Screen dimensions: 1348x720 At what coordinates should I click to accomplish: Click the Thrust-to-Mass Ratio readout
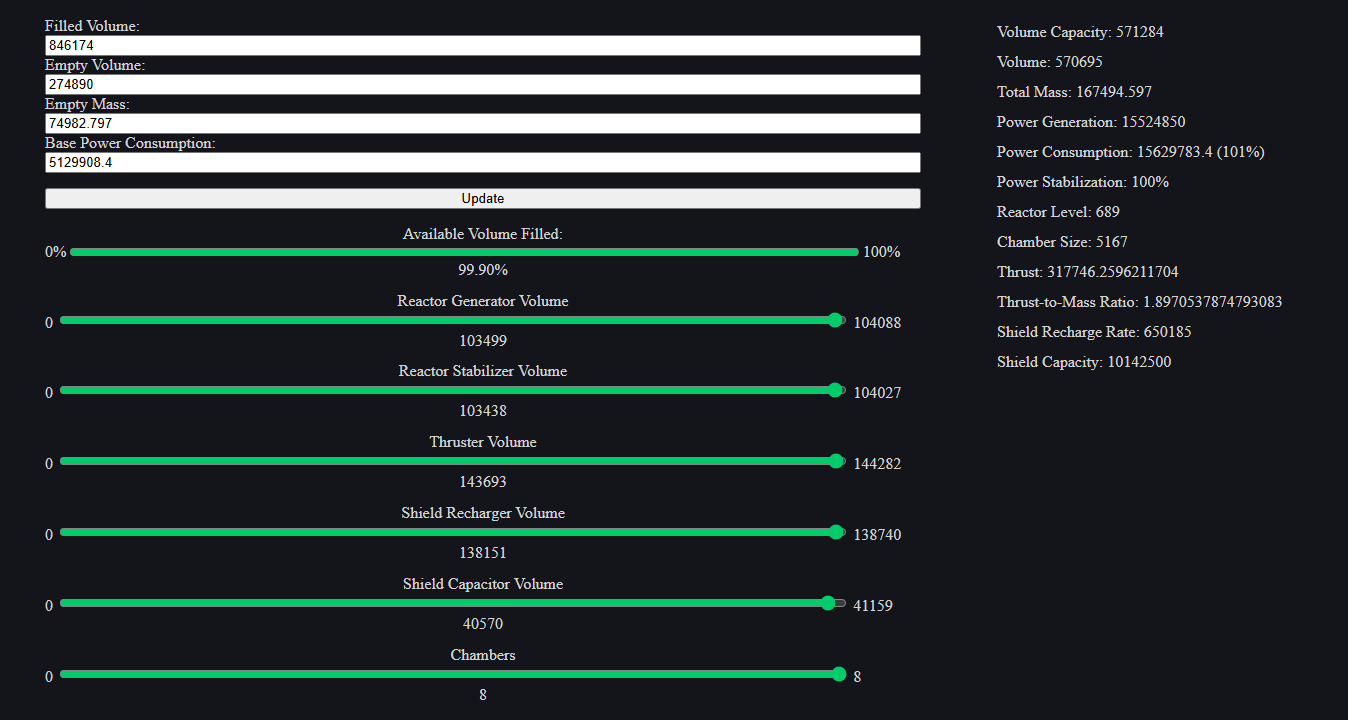point(1139,302)
